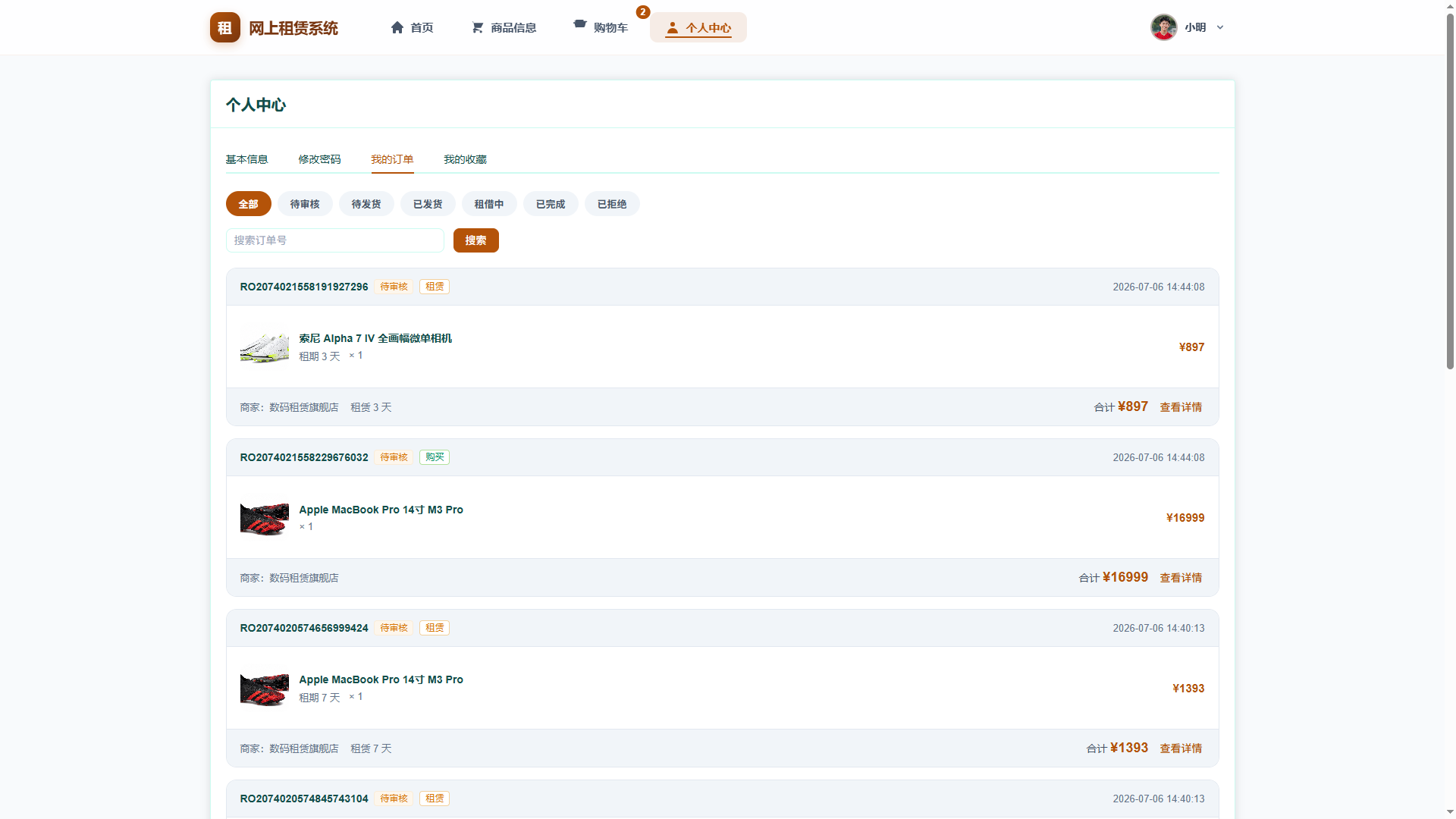
Task: Click MacBook Pro title with 租期 7 天
Action: (x=381, y=679)
